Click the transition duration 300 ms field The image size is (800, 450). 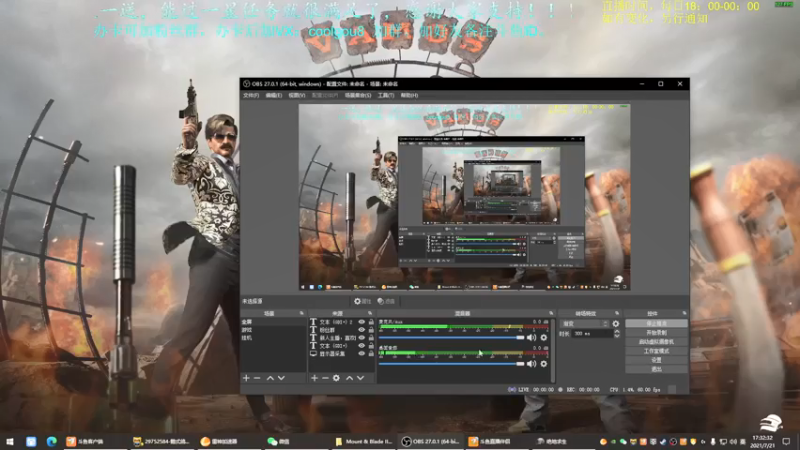pos(592,334)
